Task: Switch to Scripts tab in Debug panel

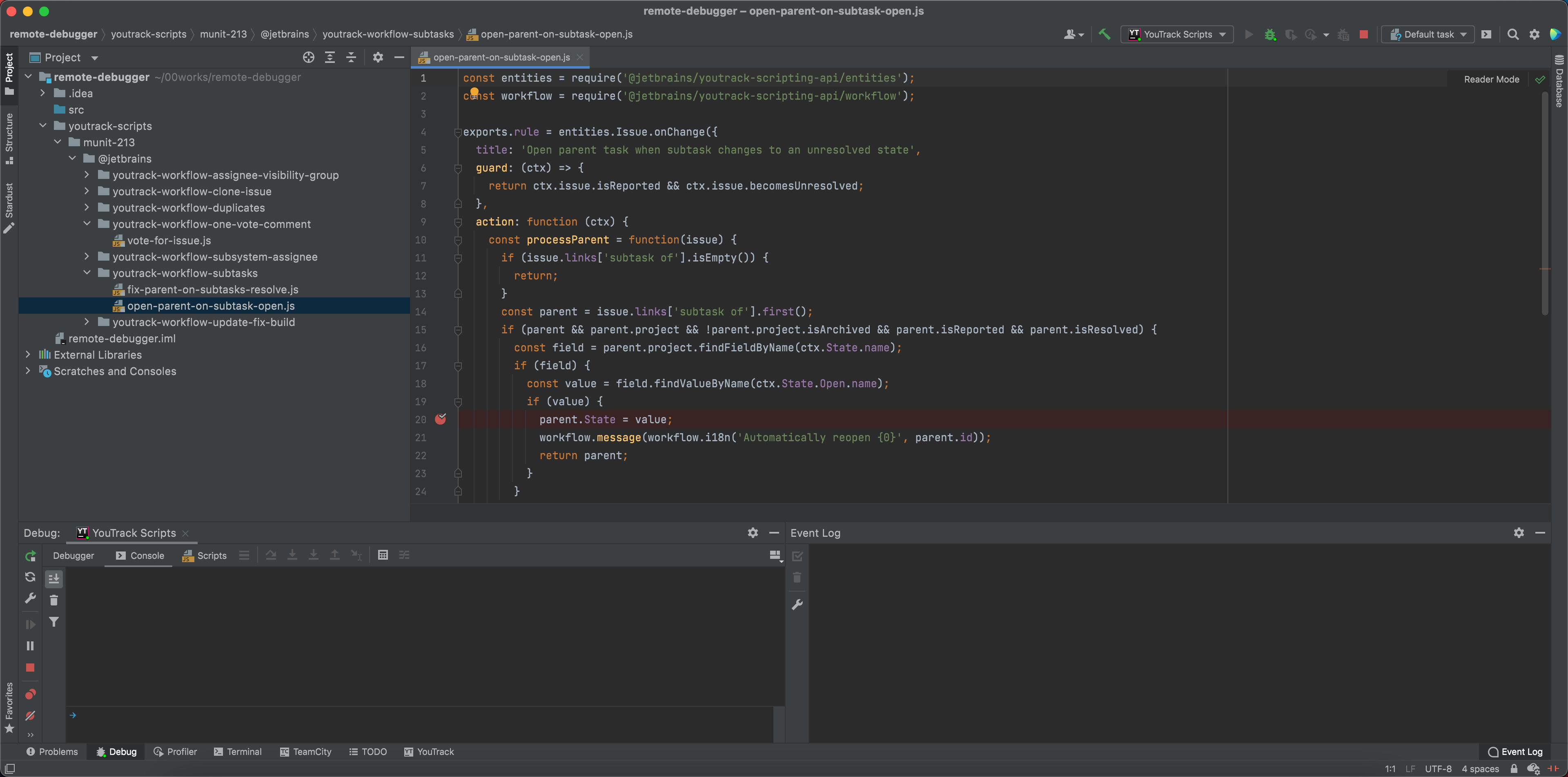Action: pos(205,555)
